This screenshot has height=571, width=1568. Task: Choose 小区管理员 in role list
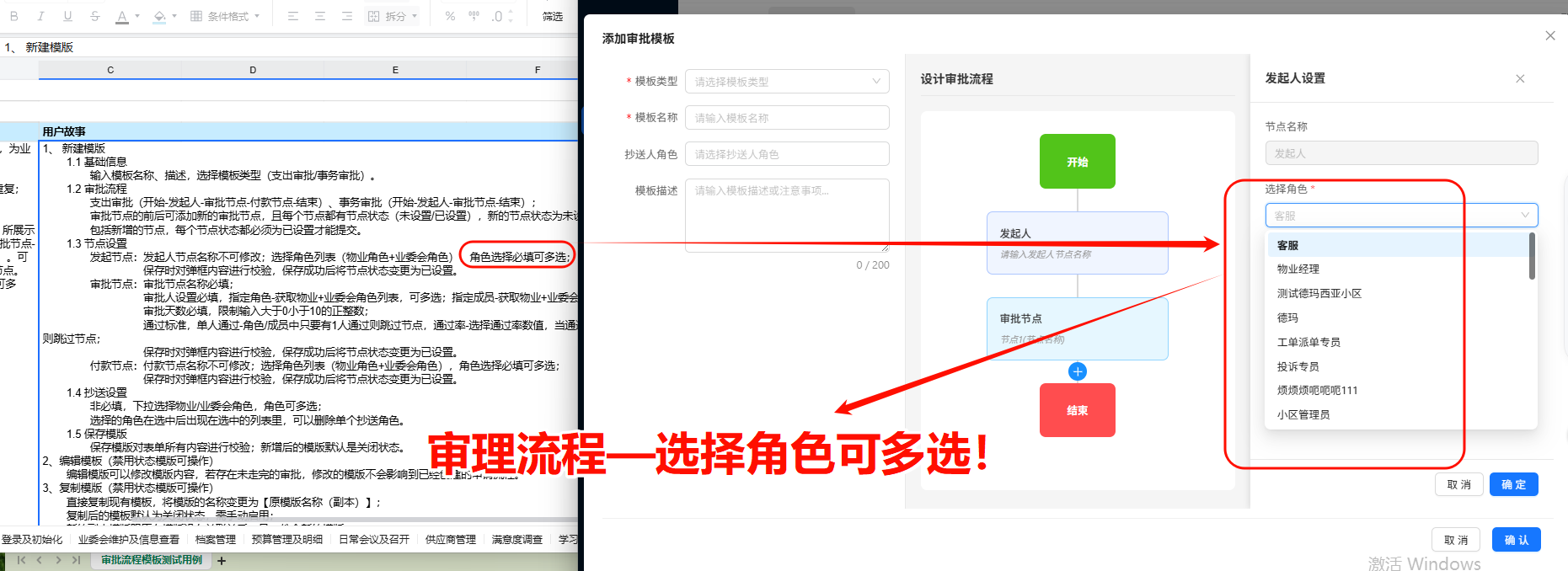[1398, 415]
